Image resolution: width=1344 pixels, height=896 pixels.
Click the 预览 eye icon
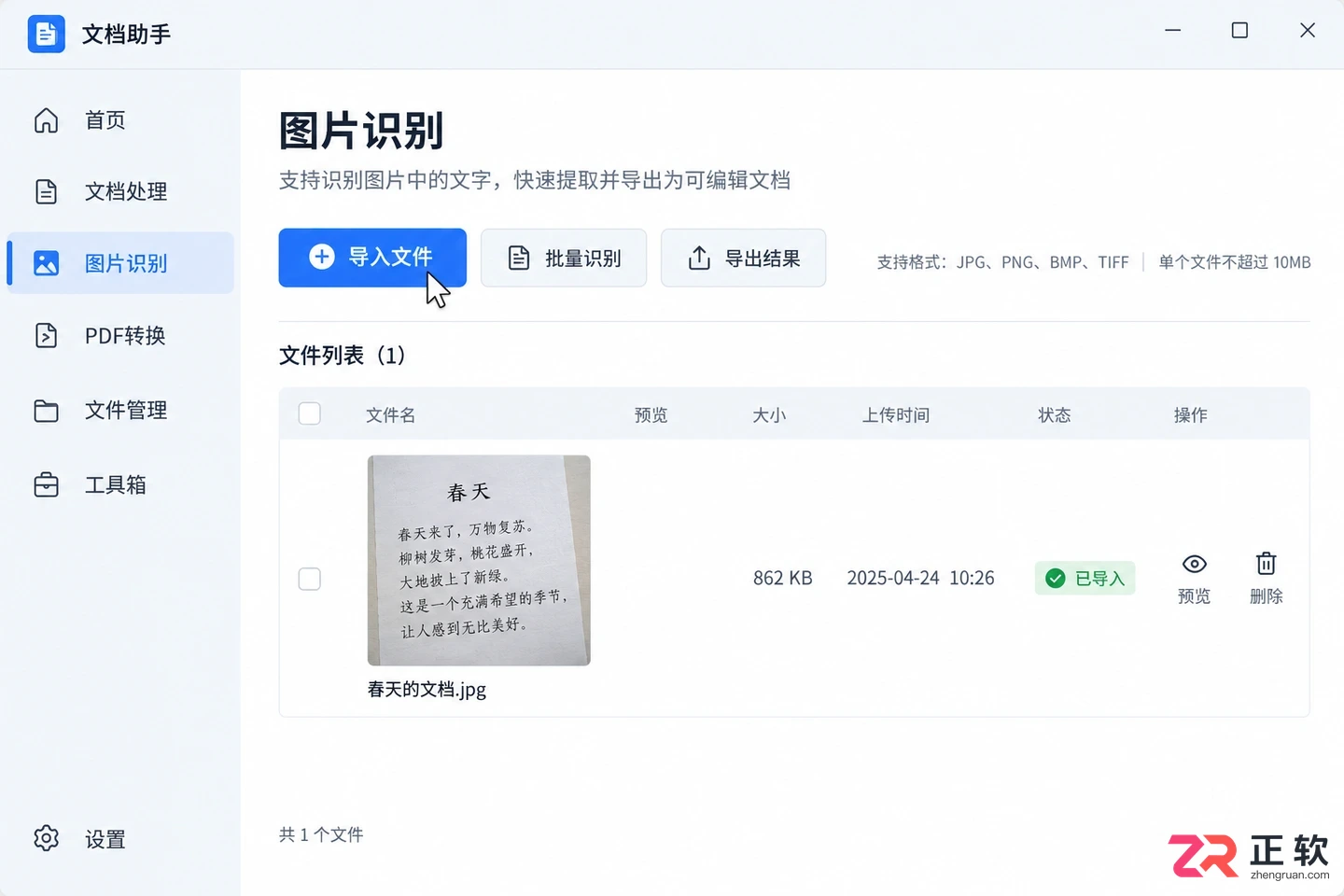1195,564
